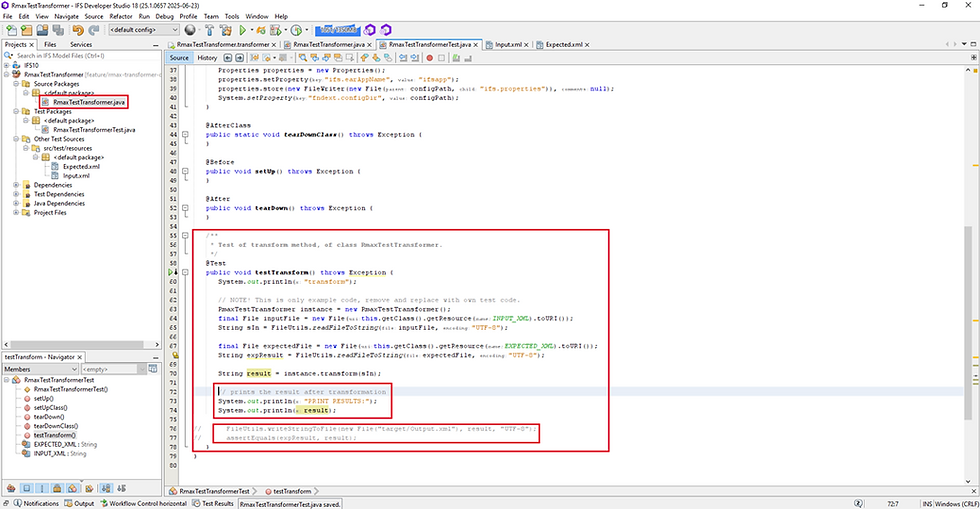Image resolution: width=980 pixels, height=509 pixels.
Task: Click the Build Project hammer icon
Action: pyautogui.click(x=209, y=30)
